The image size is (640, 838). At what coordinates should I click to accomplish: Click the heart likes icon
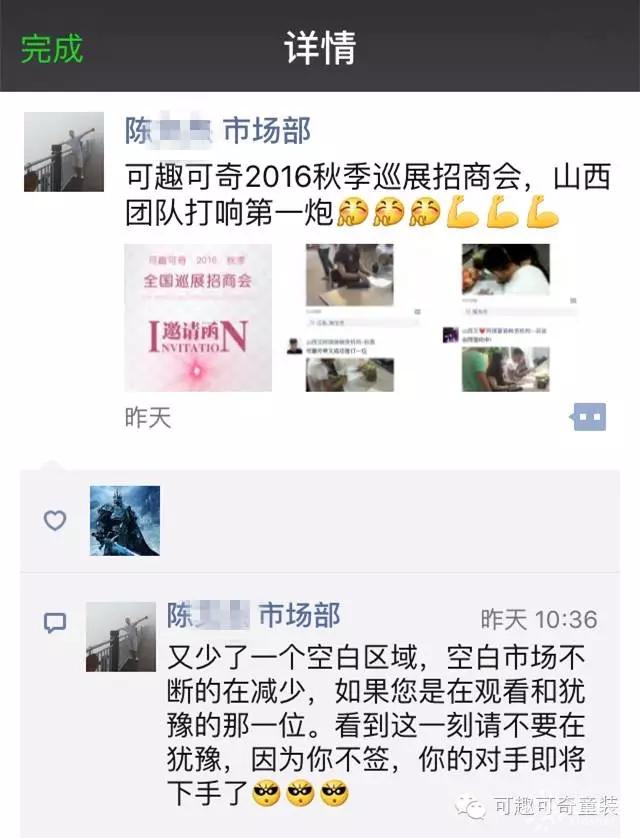tap(54, 521)
